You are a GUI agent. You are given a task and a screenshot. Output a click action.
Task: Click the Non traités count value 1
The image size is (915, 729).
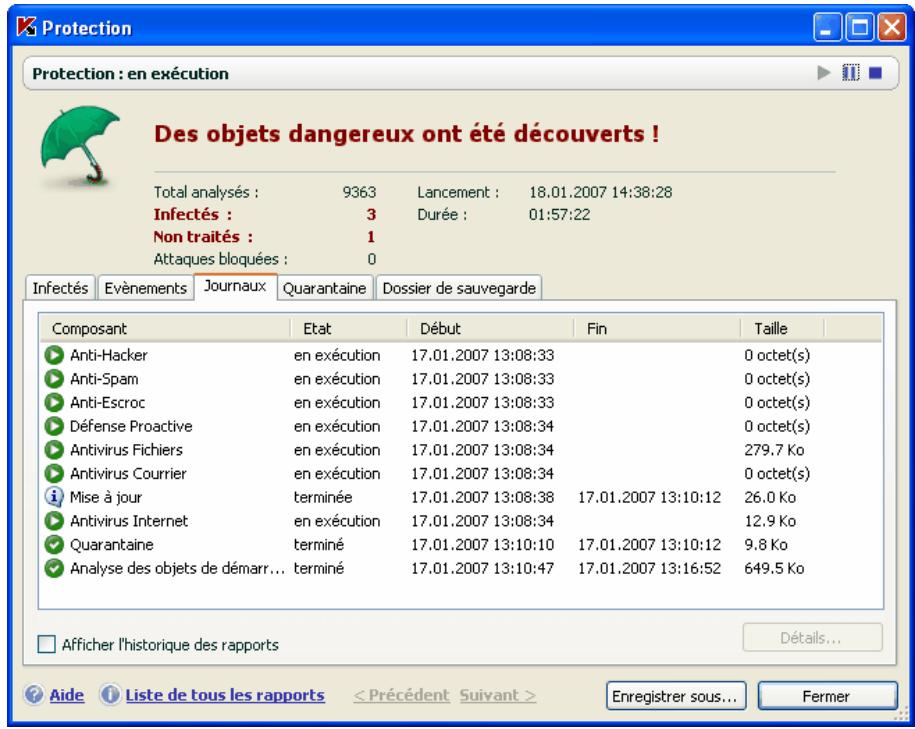coord(371,236)
